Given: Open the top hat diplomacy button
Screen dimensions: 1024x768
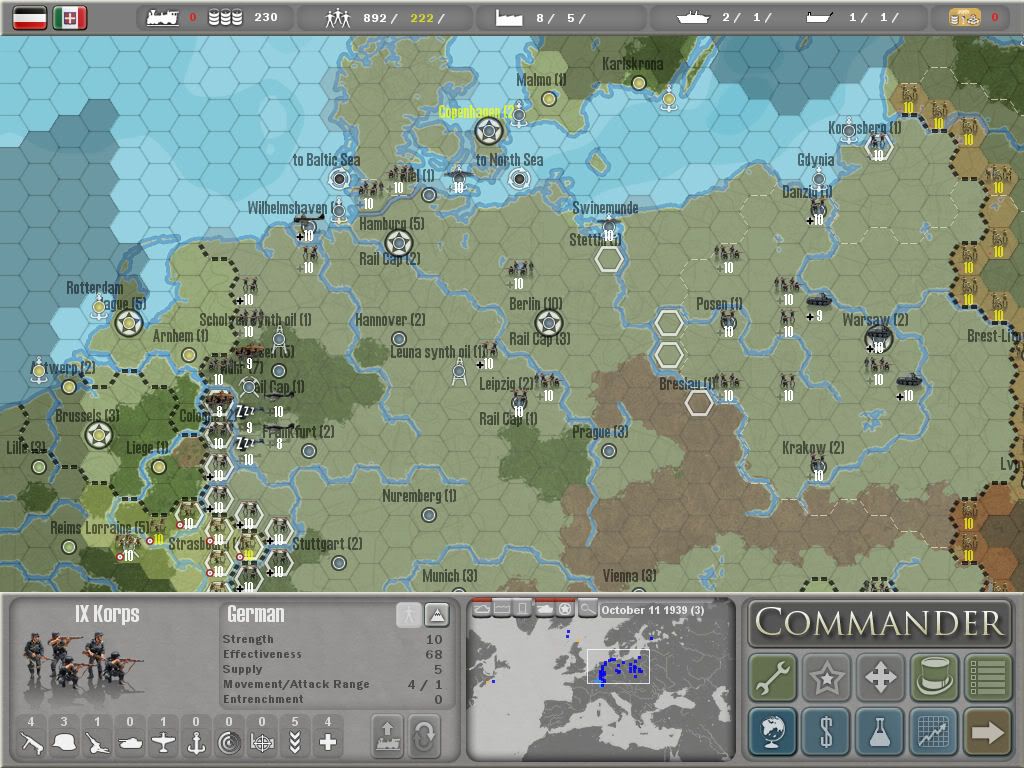Looking at the screenshot, I should click(934, 677).
